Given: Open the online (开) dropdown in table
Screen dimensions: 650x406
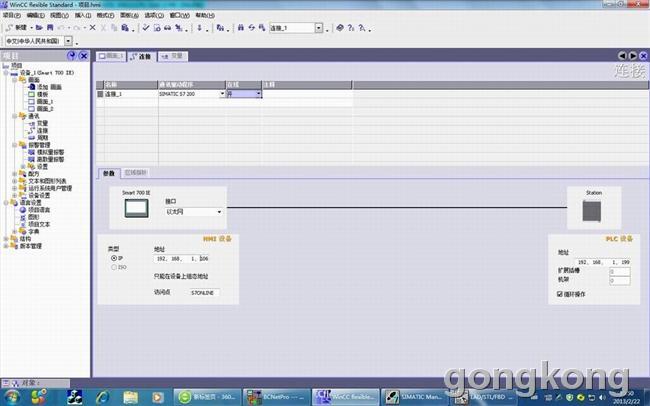Looking at the screenshot, I should [x=258, y=94].
